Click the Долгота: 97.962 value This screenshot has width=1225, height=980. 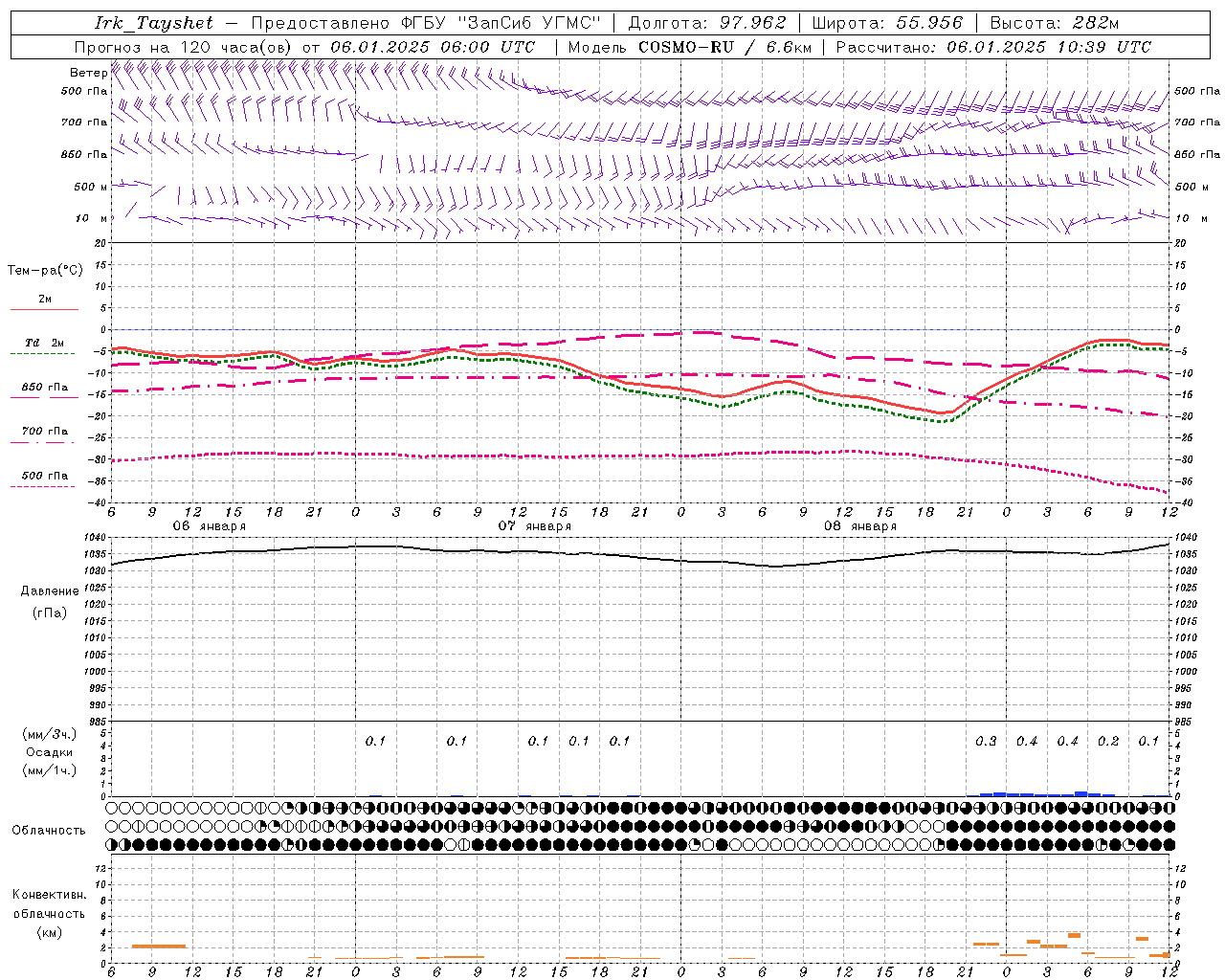pyautogui.click(x=706, y=23)
